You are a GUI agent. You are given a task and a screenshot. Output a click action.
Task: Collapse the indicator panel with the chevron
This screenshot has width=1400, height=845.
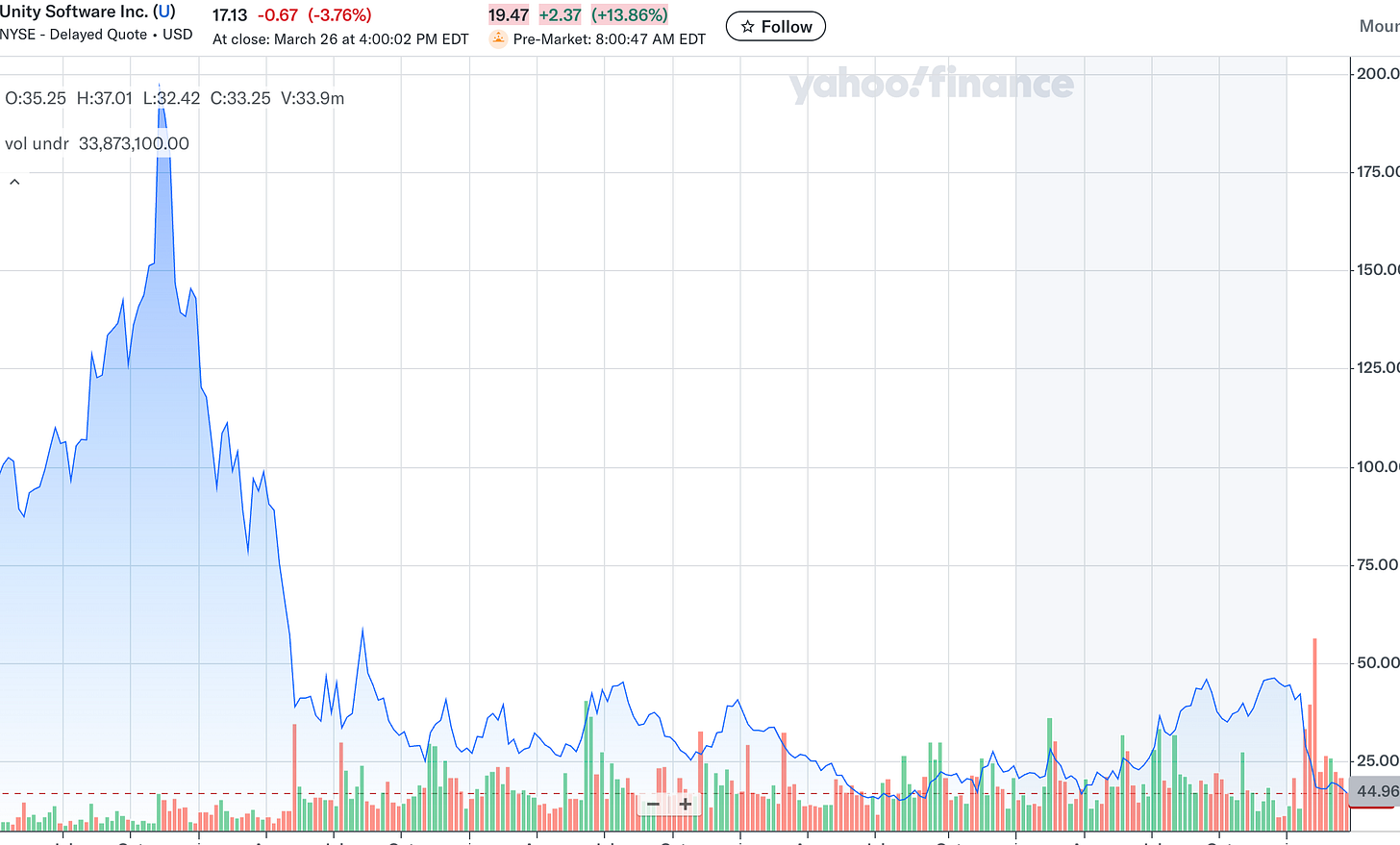(14, 182)
